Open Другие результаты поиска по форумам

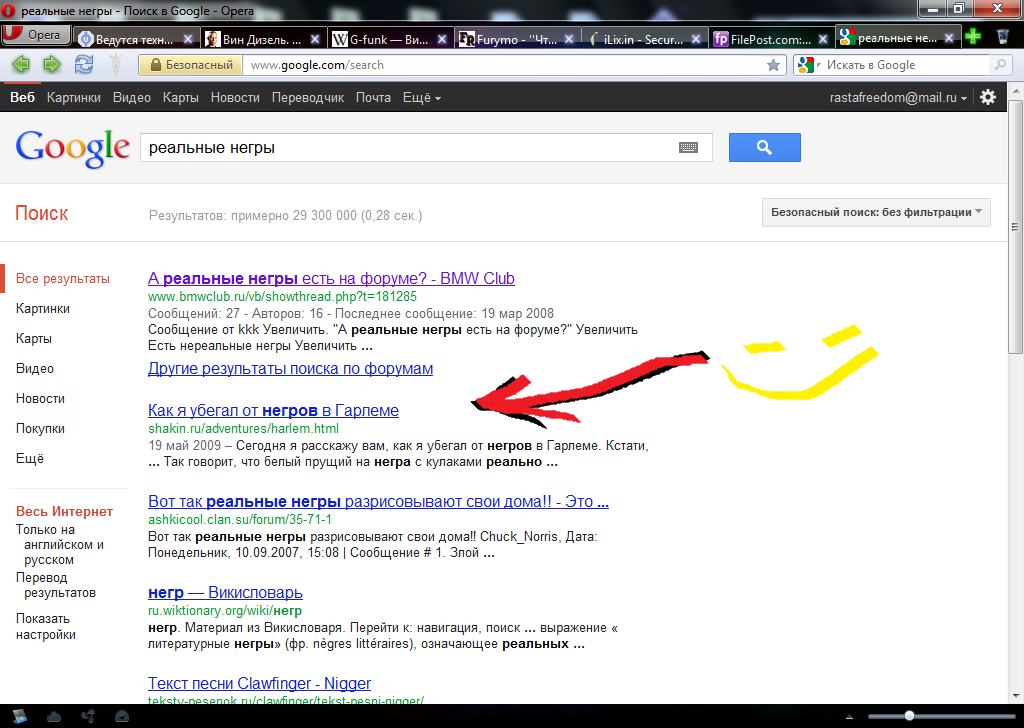point(291,369)
